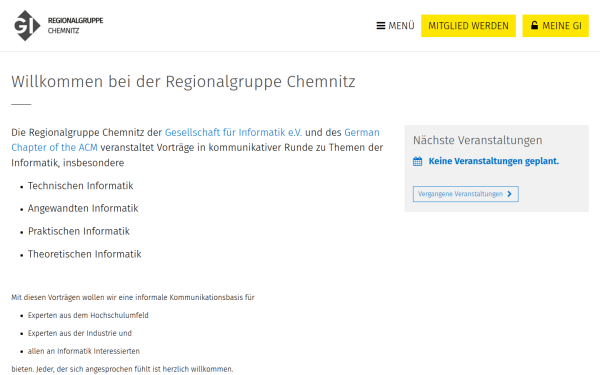Click the Willkommen bei der Regionalgruppe Chemnitz heading

pyautogui.click(x=183, y=82)
